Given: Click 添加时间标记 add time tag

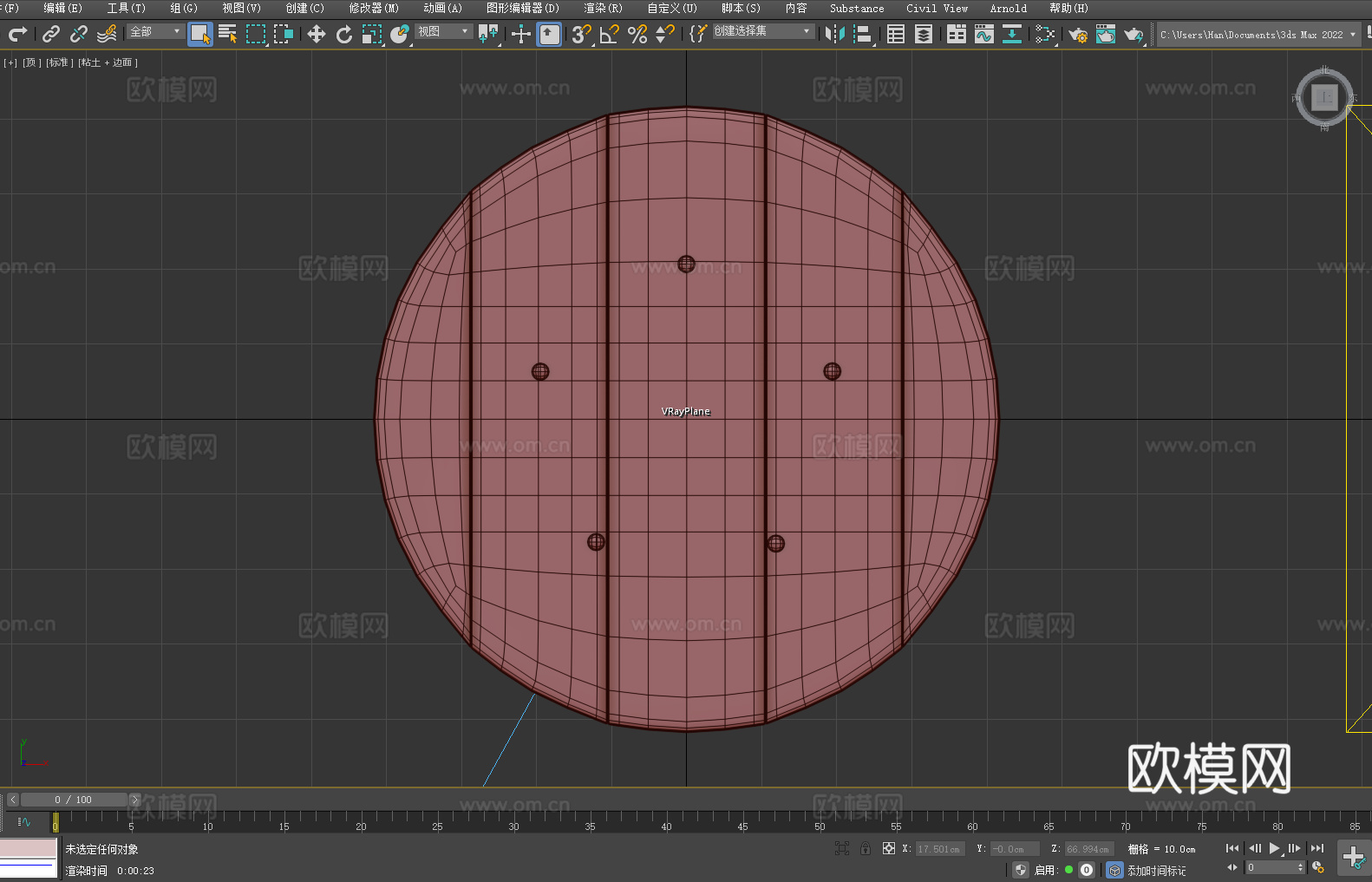Looking at the screenshot, I should pos(1156,870).
